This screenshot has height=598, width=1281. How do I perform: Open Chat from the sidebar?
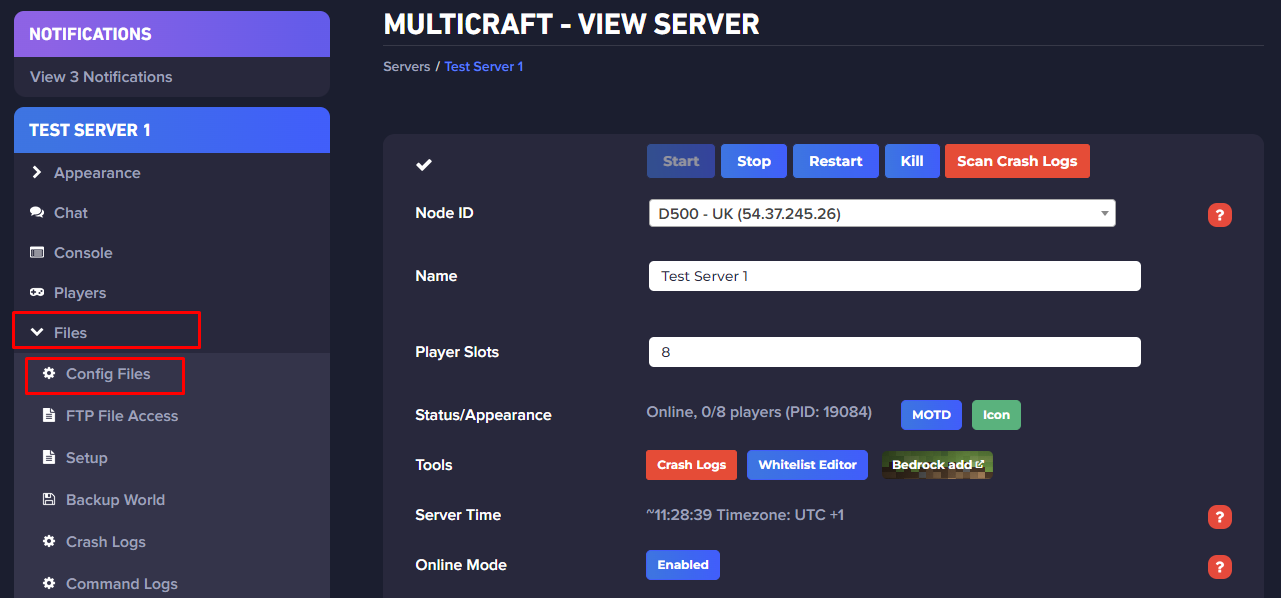pyautogui.click(x=70, y=213)
